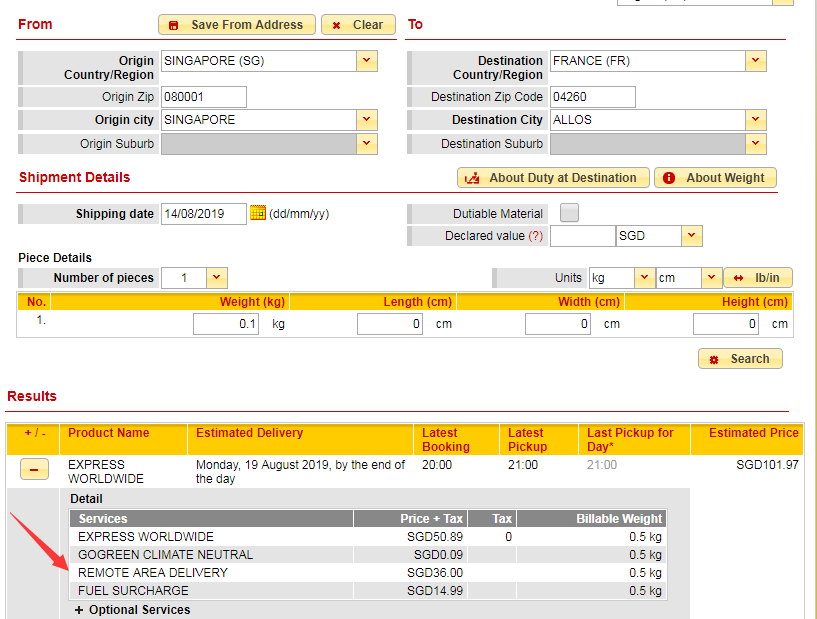Tick the Dutiable Material checkbox
Viewport: 817px width, 619px height.
[569, 213]
